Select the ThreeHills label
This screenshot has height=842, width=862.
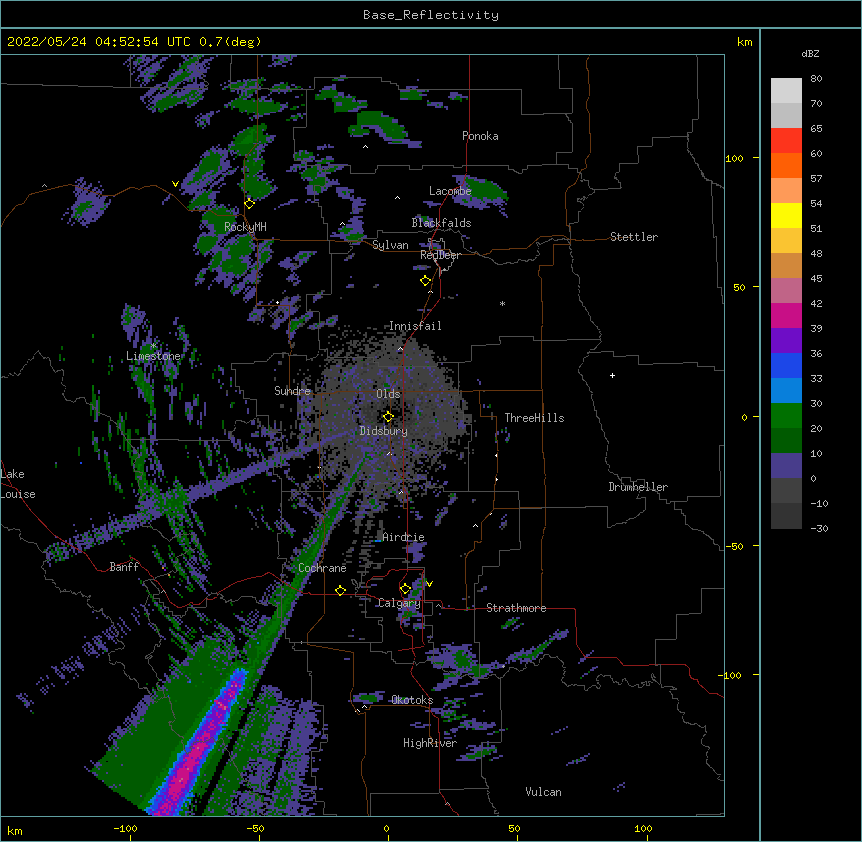(x=534, y=418)
